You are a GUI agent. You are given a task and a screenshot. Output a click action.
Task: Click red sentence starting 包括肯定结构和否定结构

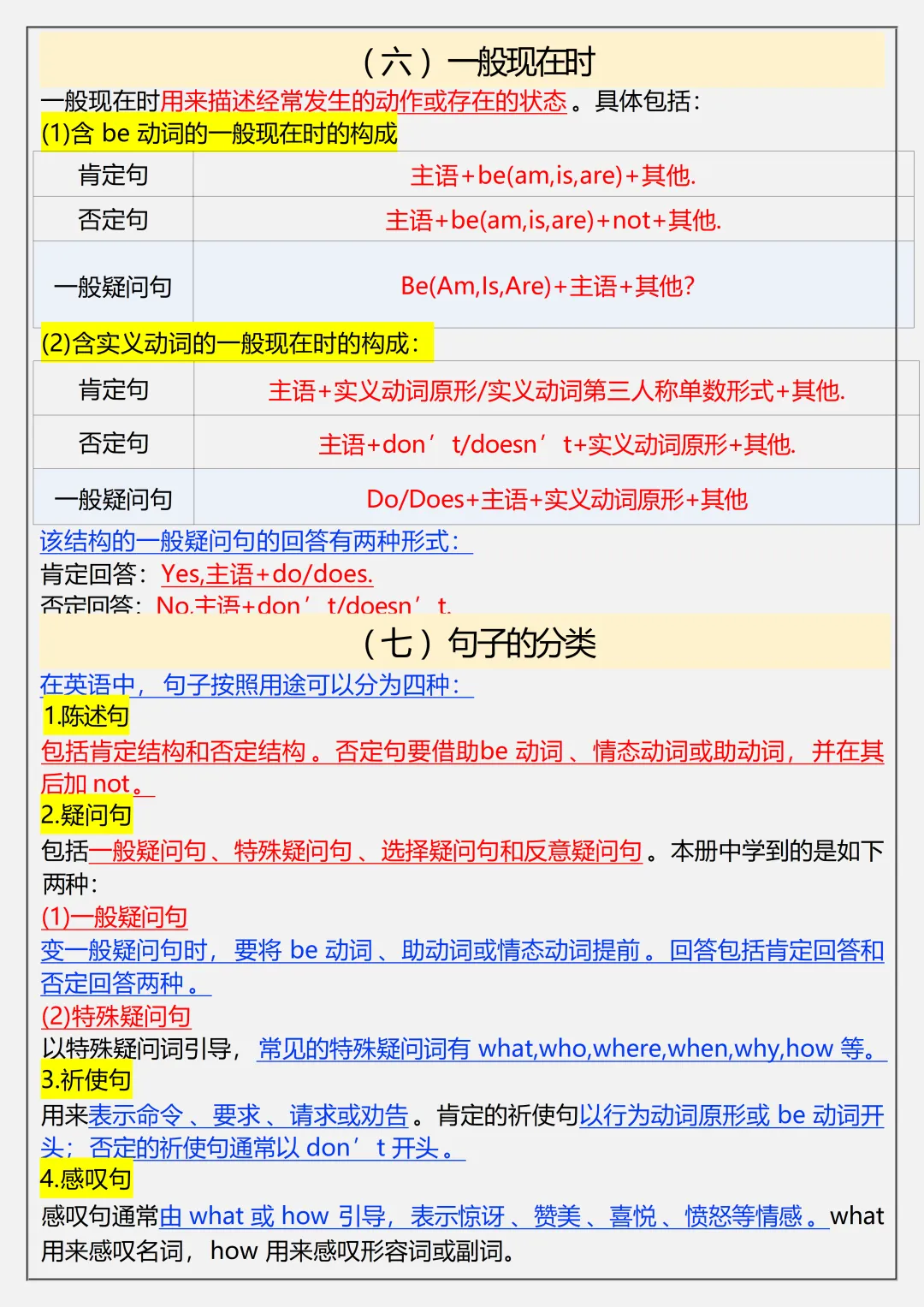[x=462, y=752]
